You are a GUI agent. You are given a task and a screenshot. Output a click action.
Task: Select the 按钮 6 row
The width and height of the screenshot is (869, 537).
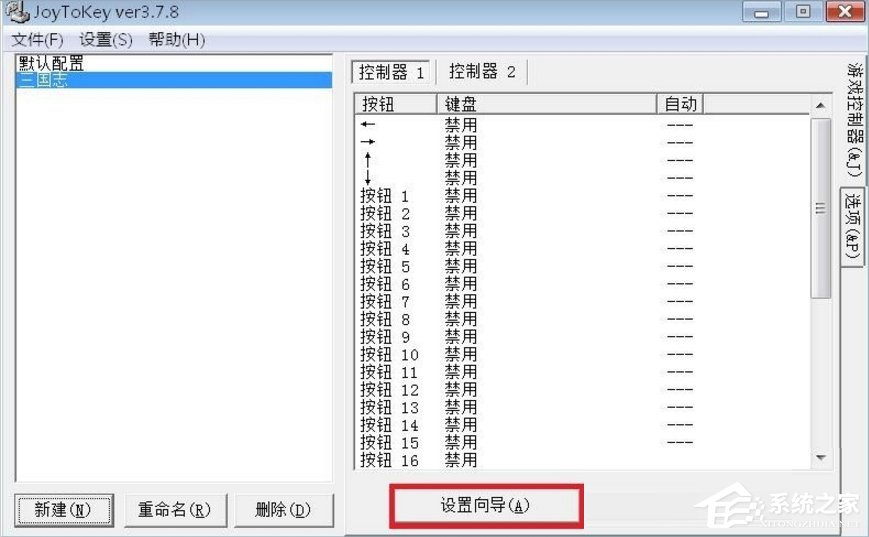[x=582, y=284]
